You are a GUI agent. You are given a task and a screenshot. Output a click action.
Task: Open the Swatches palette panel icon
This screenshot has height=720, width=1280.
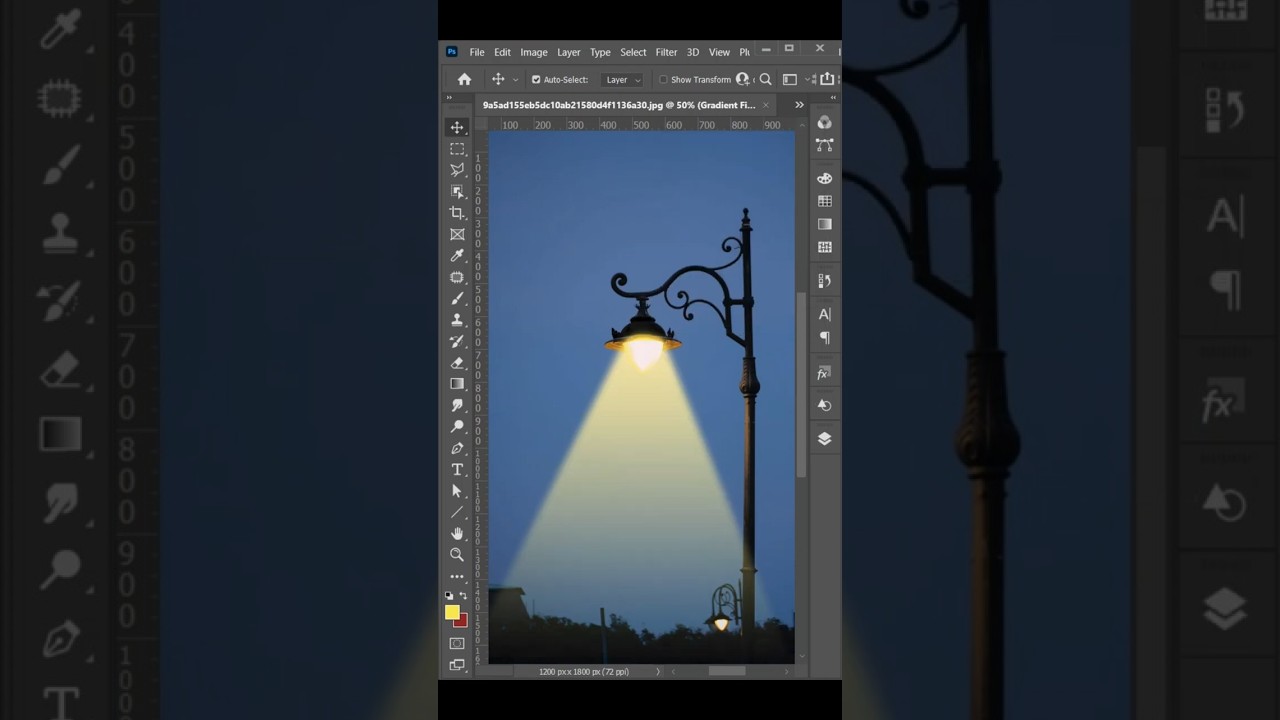(x=824, y=178)
